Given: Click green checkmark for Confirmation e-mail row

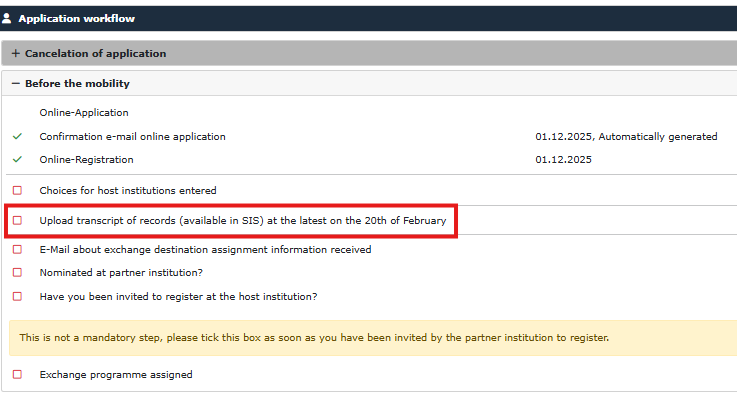Looking at the screenshot, I should pyautogui.click(x=17, y=137).
